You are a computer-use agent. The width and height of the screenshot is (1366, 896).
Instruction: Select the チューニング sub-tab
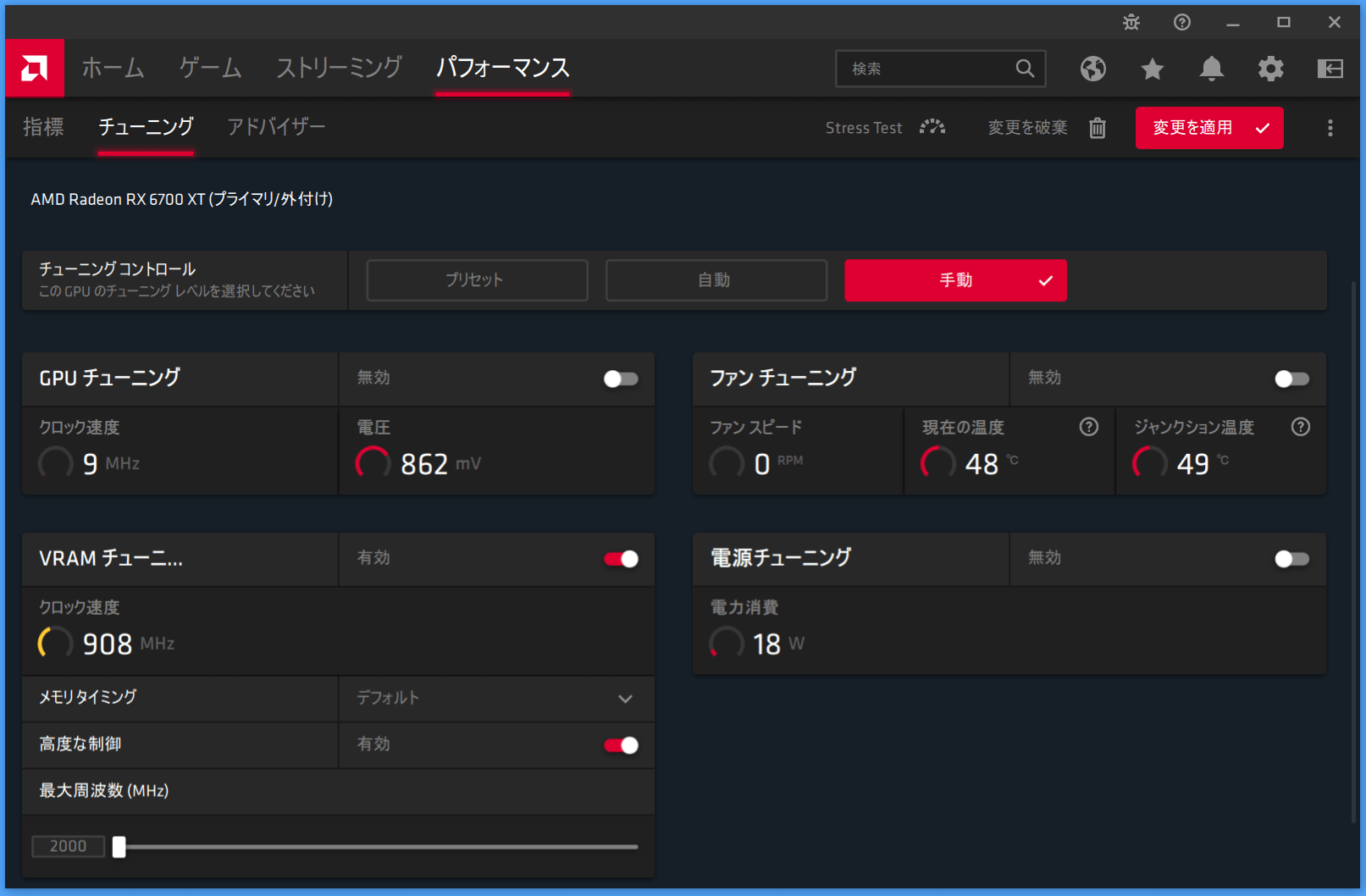[146, 127]
